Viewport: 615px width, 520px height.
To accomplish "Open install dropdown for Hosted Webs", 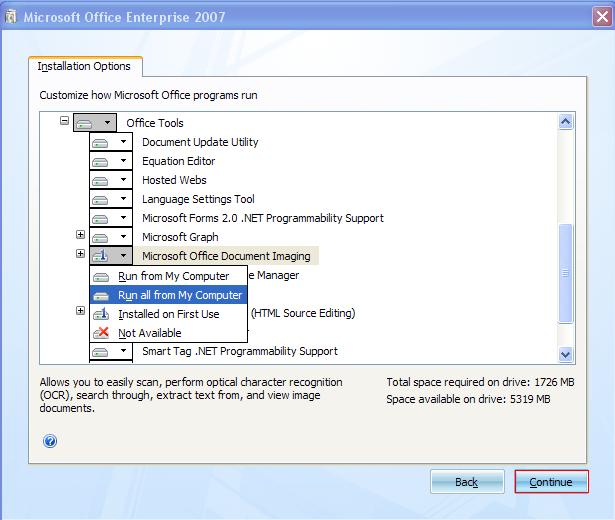I will [x=111, y=180].
